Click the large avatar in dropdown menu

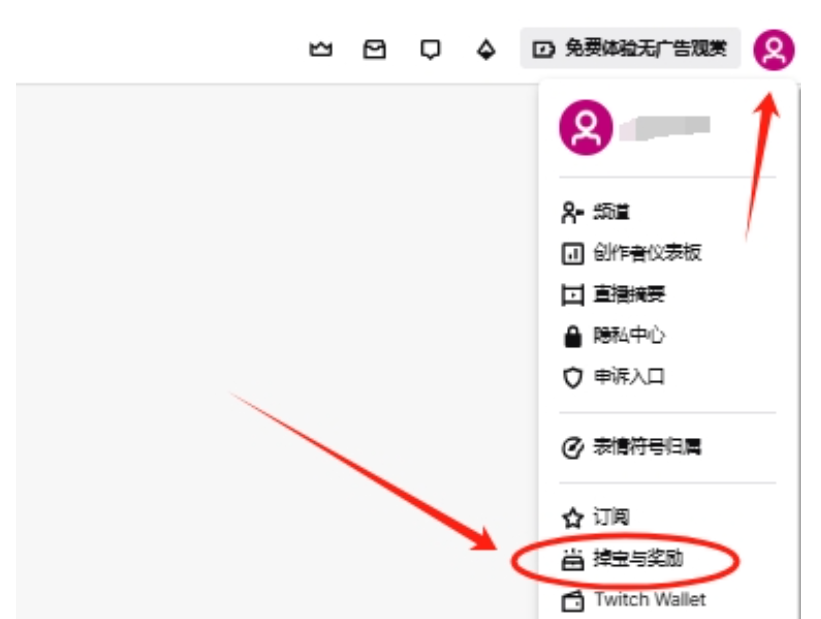(x=586, y=127)
